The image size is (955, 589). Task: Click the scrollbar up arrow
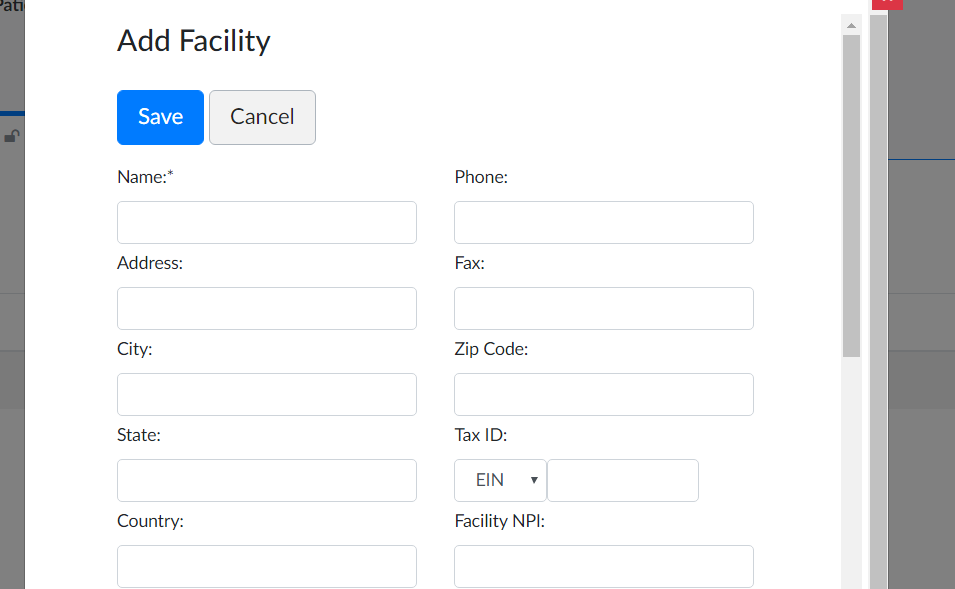851,24
